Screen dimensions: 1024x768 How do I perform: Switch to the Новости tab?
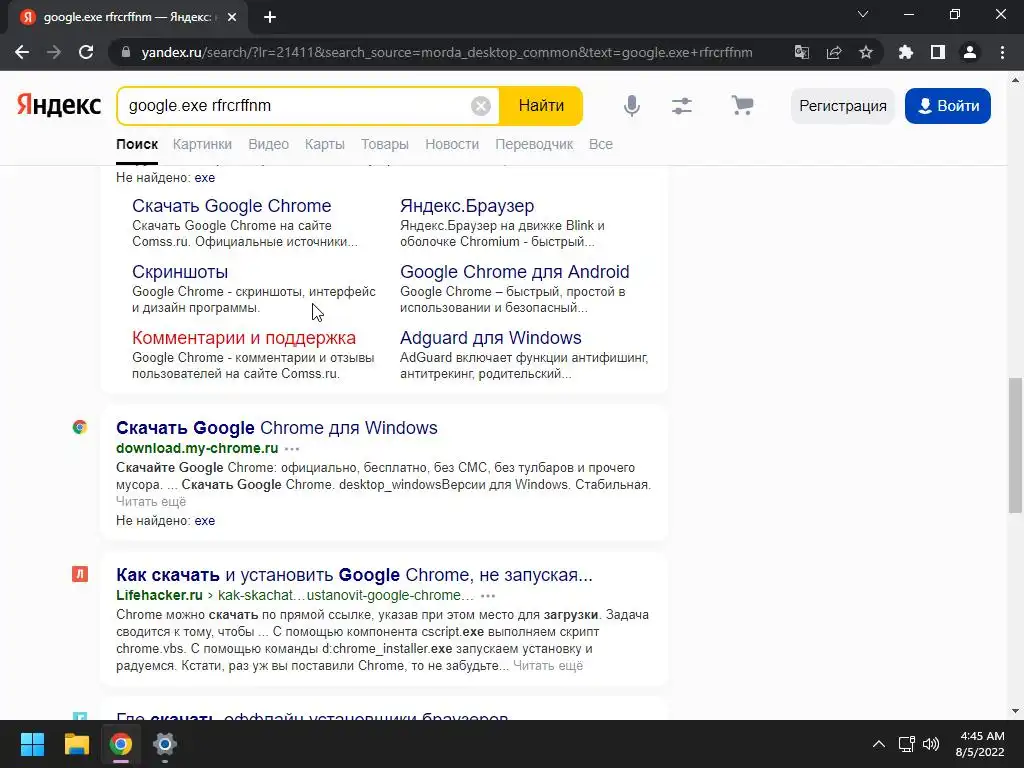tap(452, 144)
